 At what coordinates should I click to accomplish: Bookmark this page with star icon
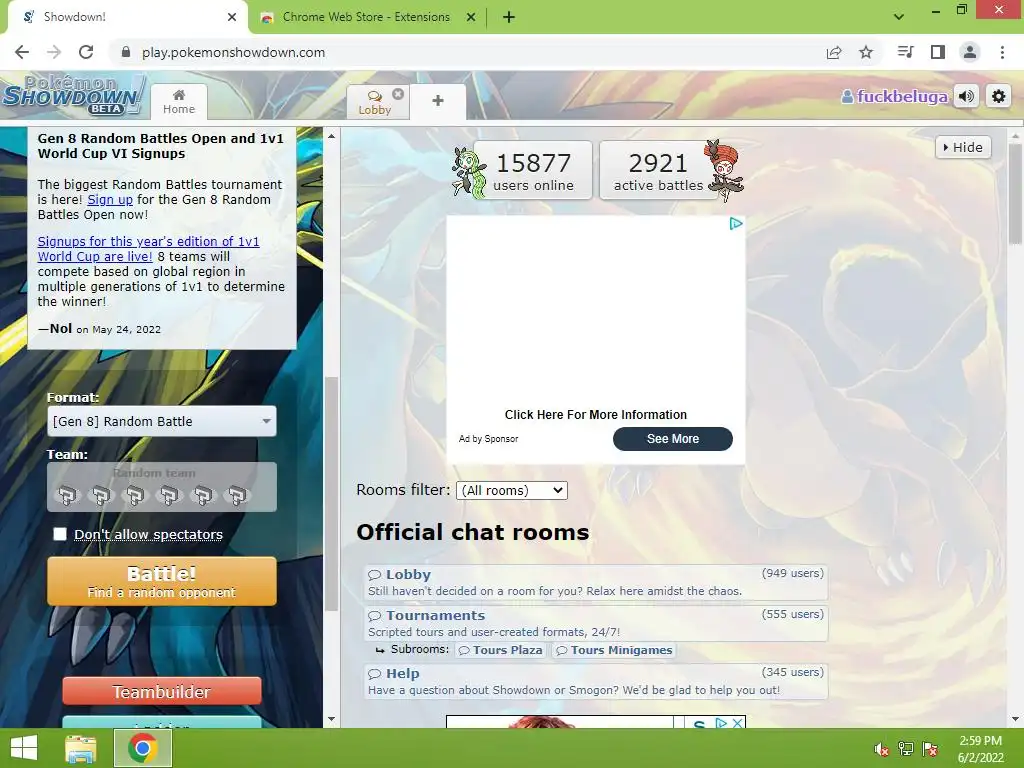coord(866,52)
